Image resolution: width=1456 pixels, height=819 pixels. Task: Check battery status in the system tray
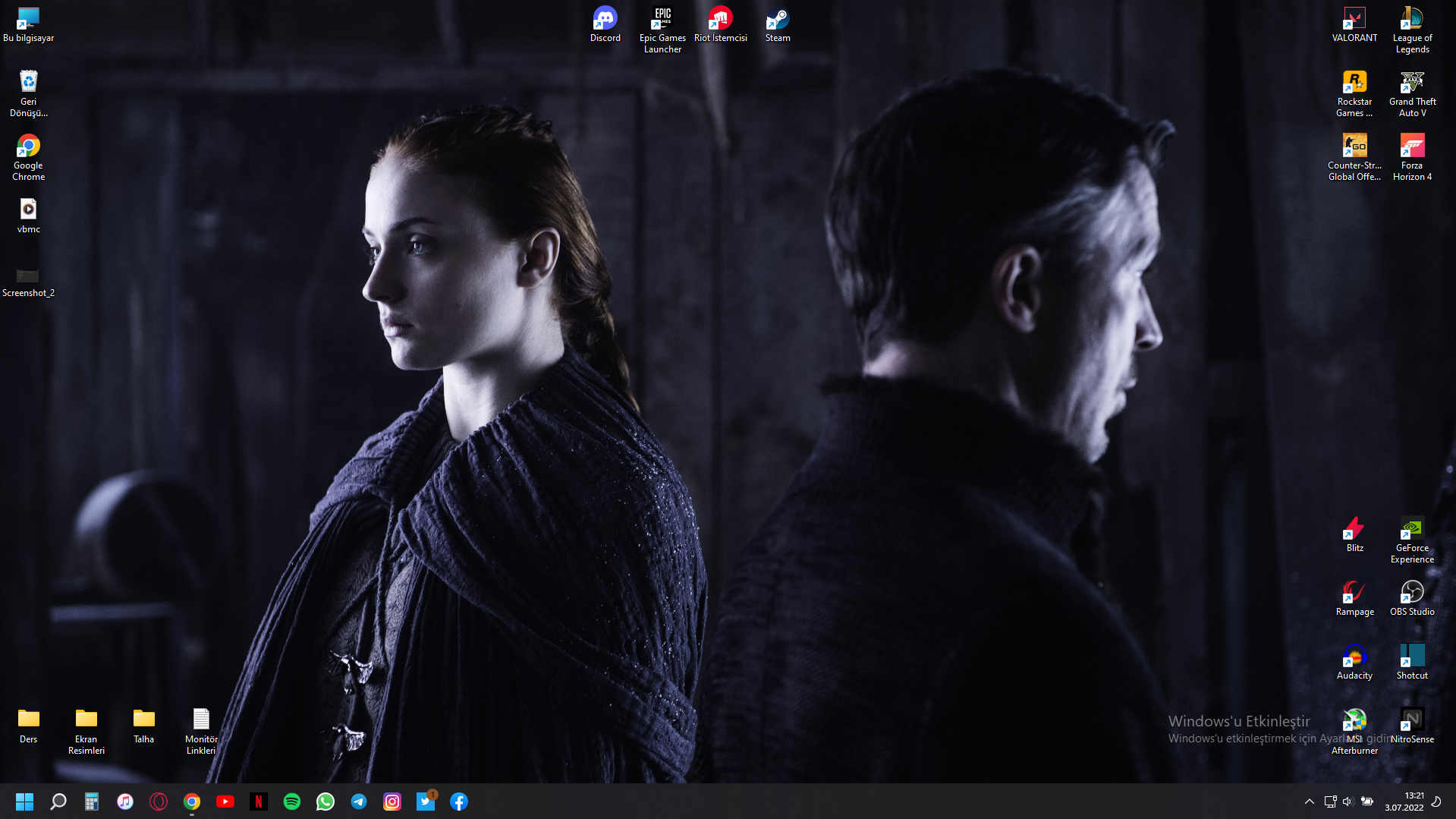[1367, 802]
